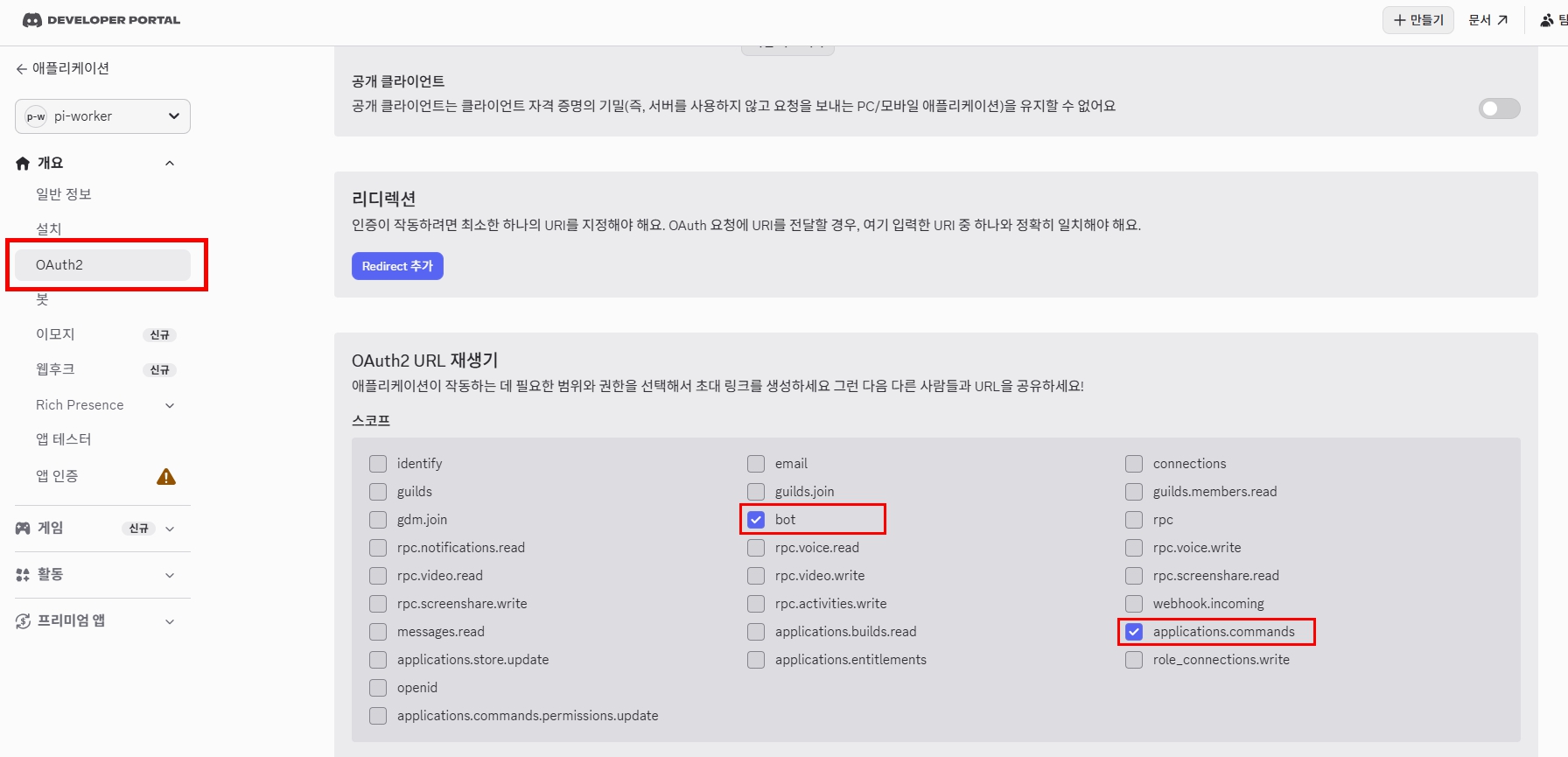Open the pi-worker application dropdown

(102, 116)
